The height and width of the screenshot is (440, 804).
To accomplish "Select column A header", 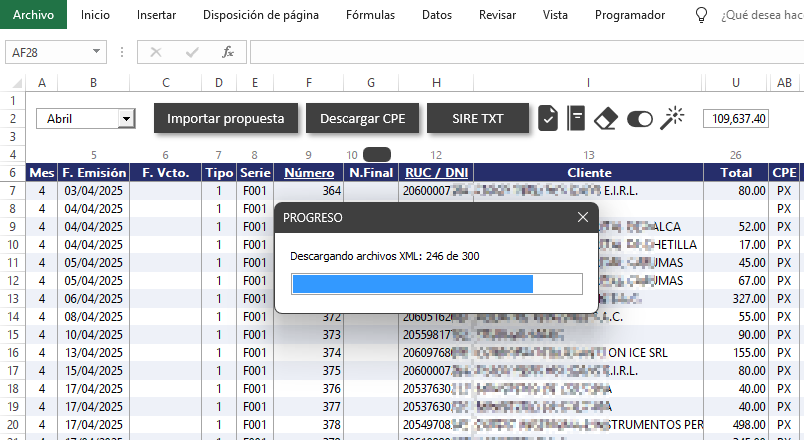I will pyautogui.click(x=42, y=83).
